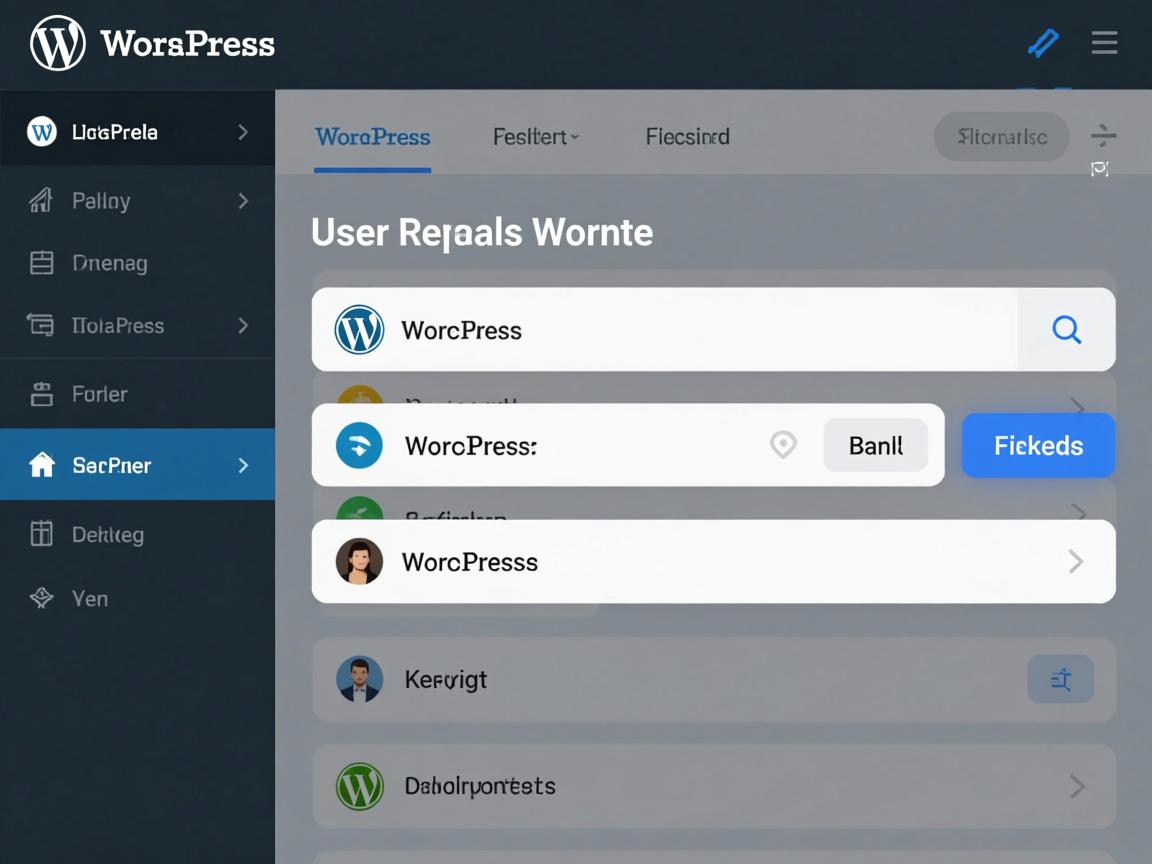Expand the Fesltert dropdown
1152x864 pixels.
click(536, 137)
